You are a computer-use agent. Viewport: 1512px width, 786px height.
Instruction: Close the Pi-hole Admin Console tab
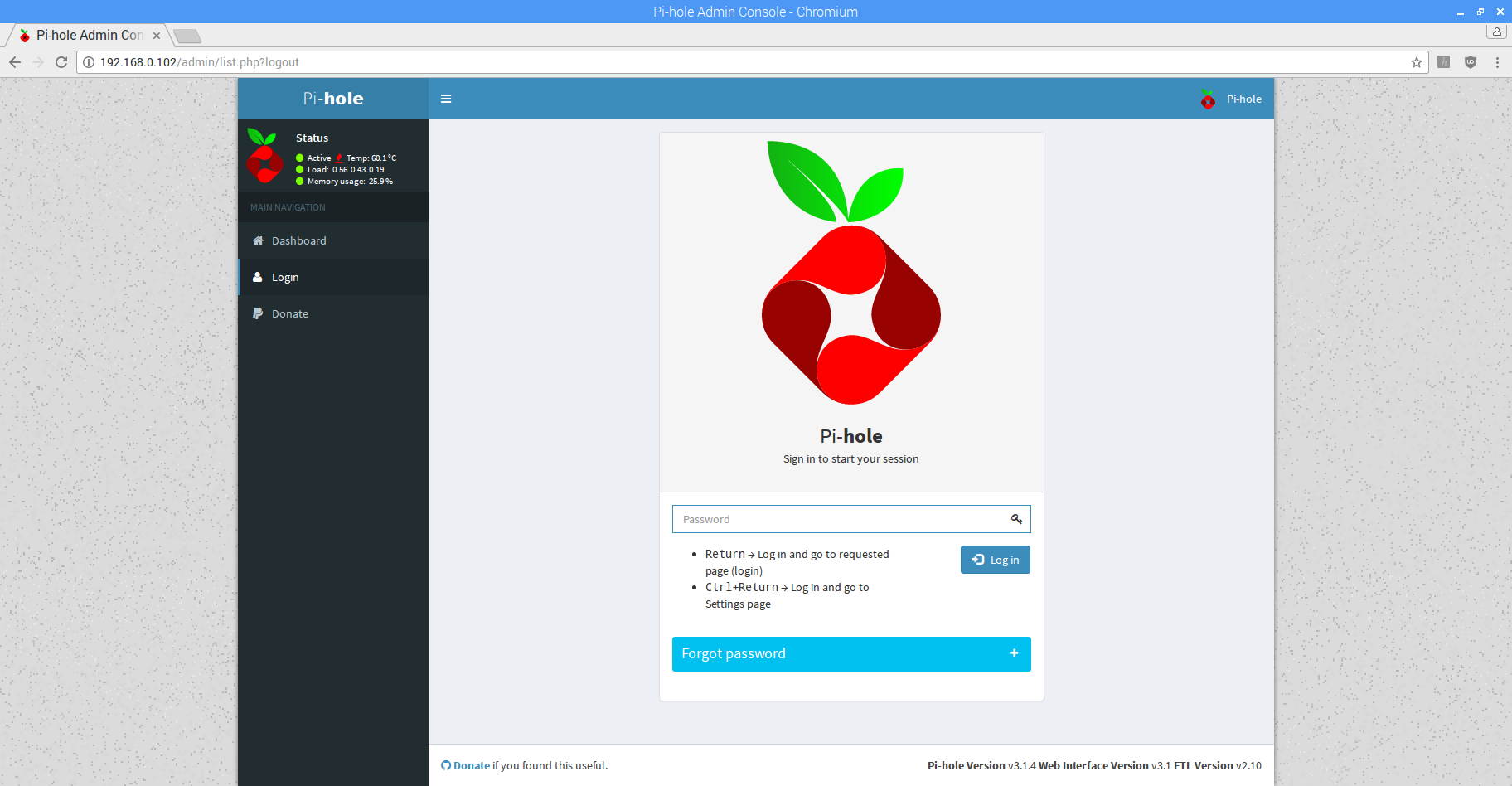click(x=157, y=36)
